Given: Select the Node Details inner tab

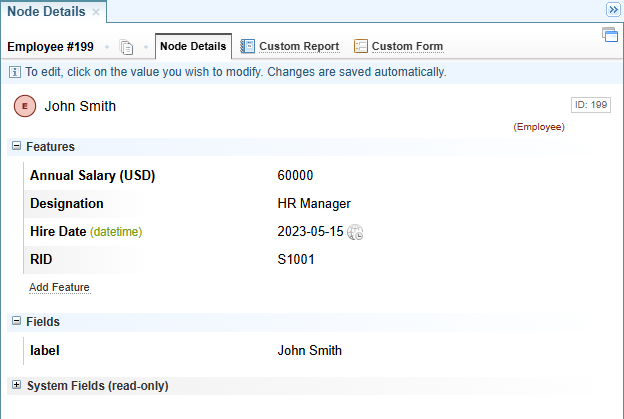Looking at the screenshot, I should point(193,46).
